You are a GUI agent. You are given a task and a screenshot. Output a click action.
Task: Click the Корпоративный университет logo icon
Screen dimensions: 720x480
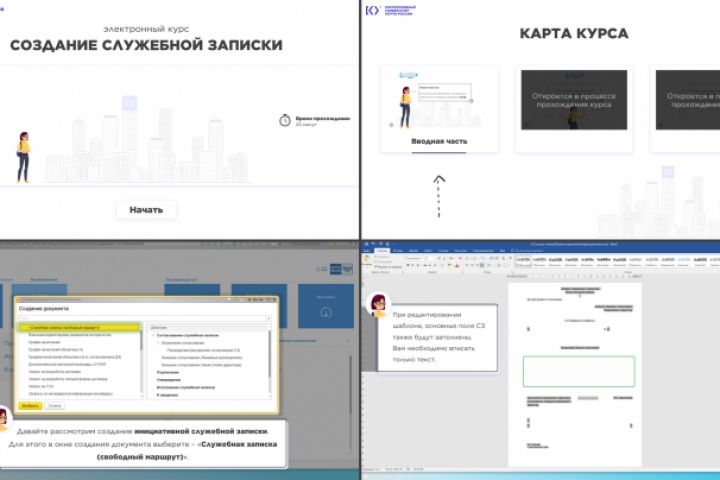click(x=372, y=10)
